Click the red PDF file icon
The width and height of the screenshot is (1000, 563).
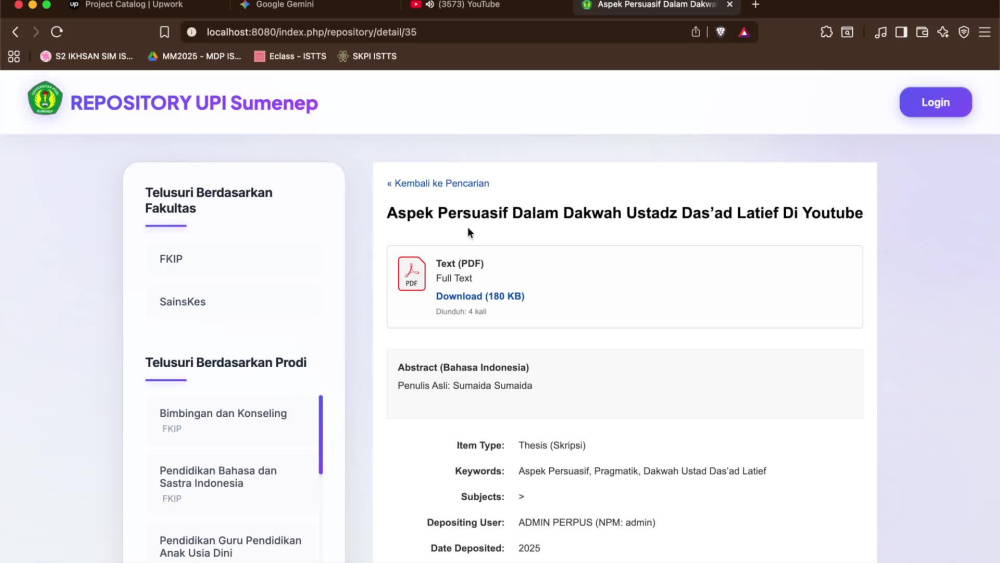[411, 274]
